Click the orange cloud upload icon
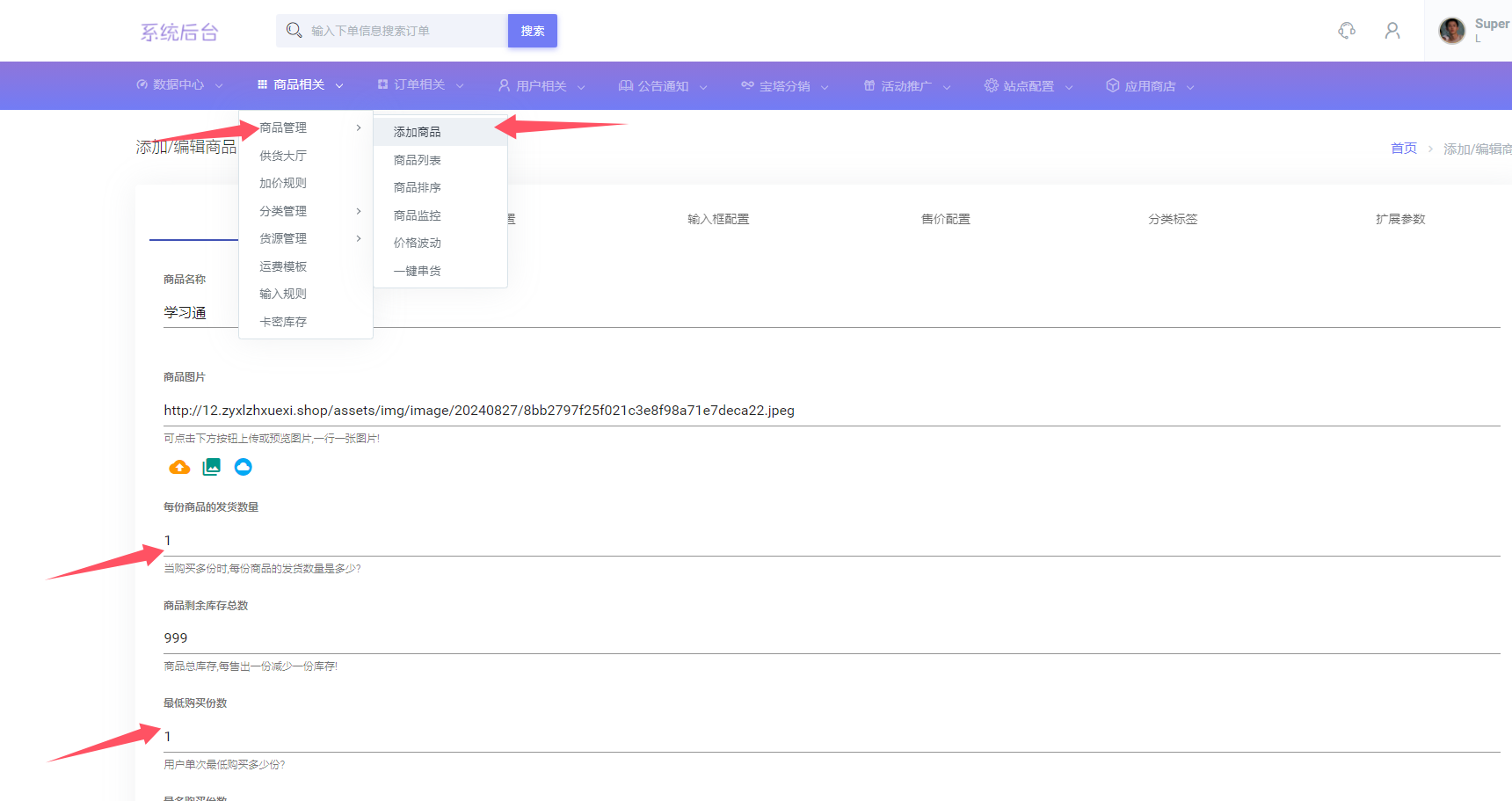 (x=179, y=467)
